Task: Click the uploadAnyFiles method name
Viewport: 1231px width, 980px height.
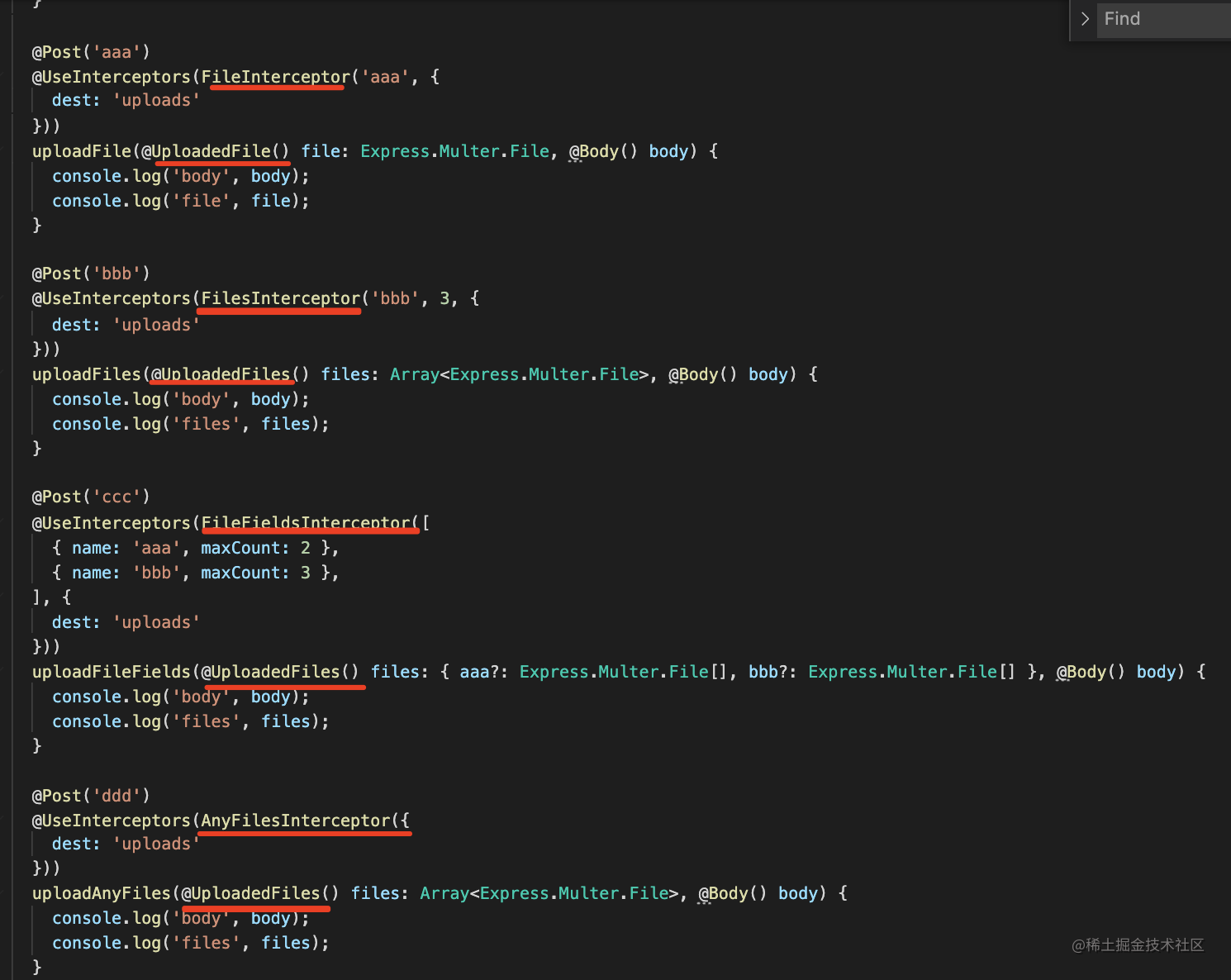Action: pyautogui.click(x=101, y=893)
